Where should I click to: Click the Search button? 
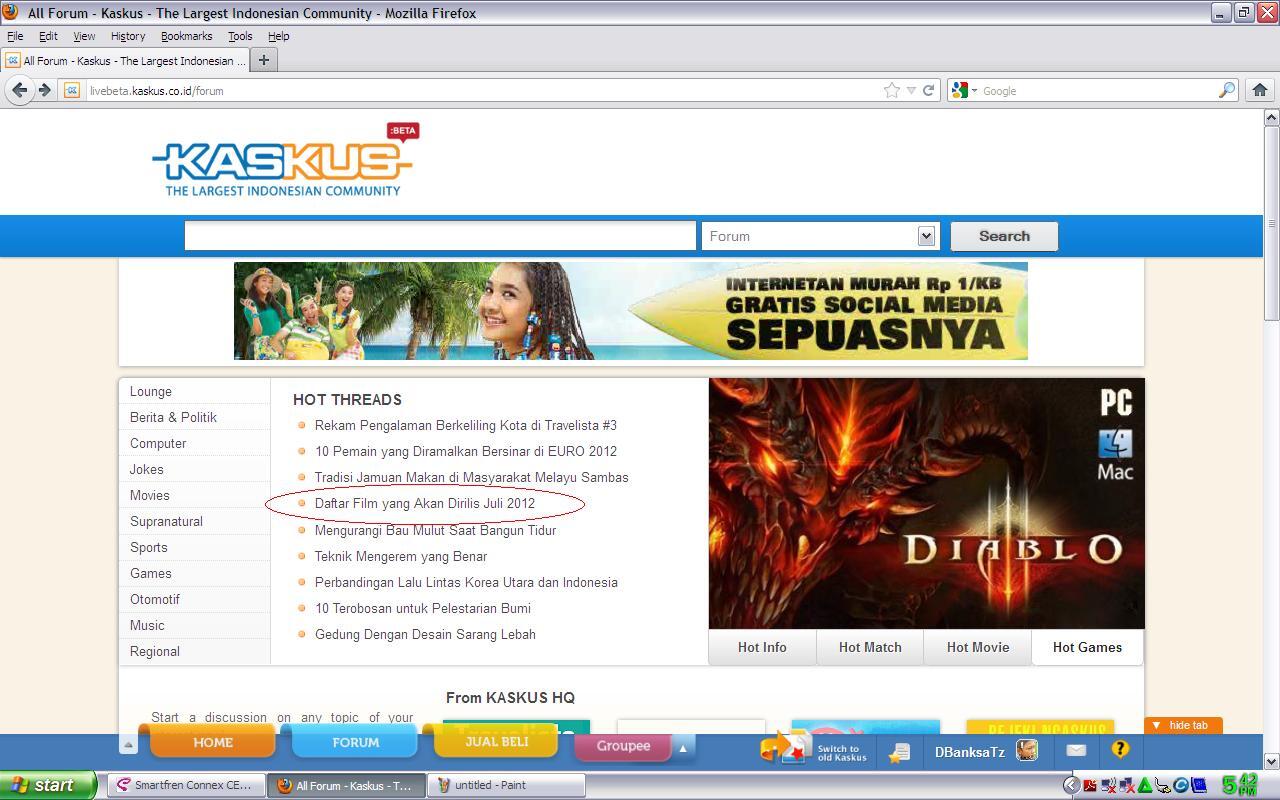pos(1004,236)
